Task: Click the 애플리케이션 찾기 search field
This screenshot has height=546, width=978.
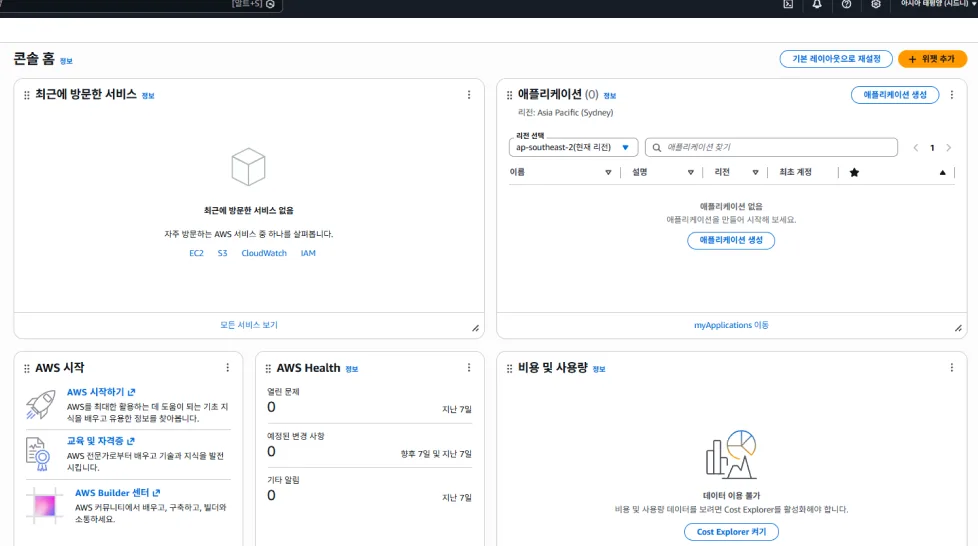Action: (x=772, y=147)
